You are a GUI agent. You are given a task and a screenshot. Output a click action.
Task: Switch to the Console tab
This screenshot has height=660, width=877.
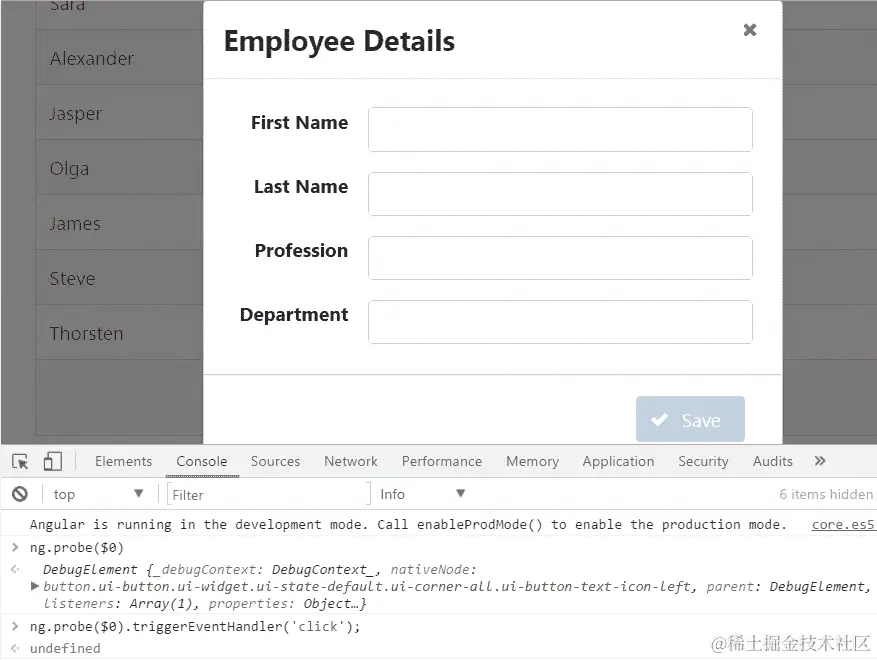click(202, 461)
